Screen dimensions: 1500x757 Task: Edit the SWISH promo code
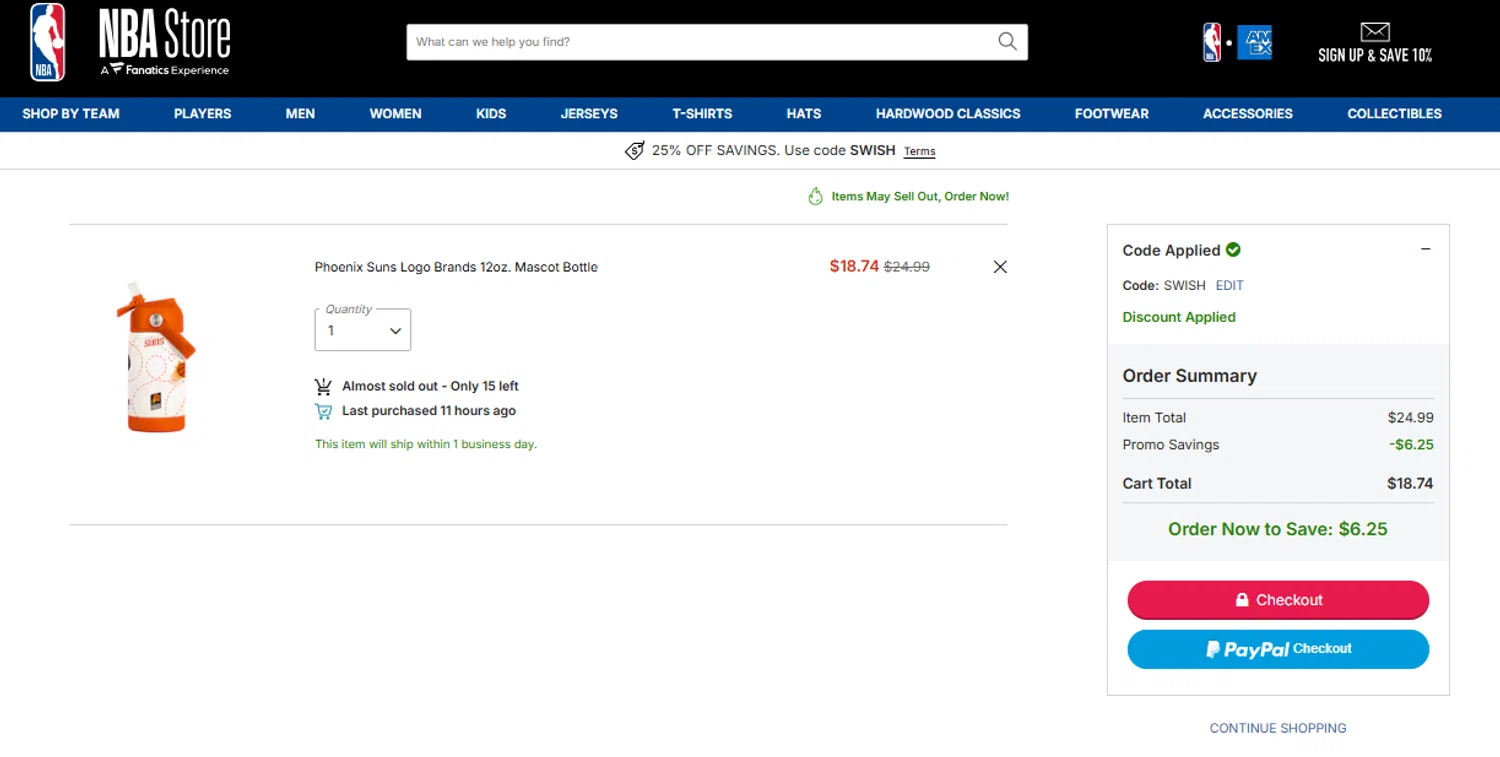1230,285
